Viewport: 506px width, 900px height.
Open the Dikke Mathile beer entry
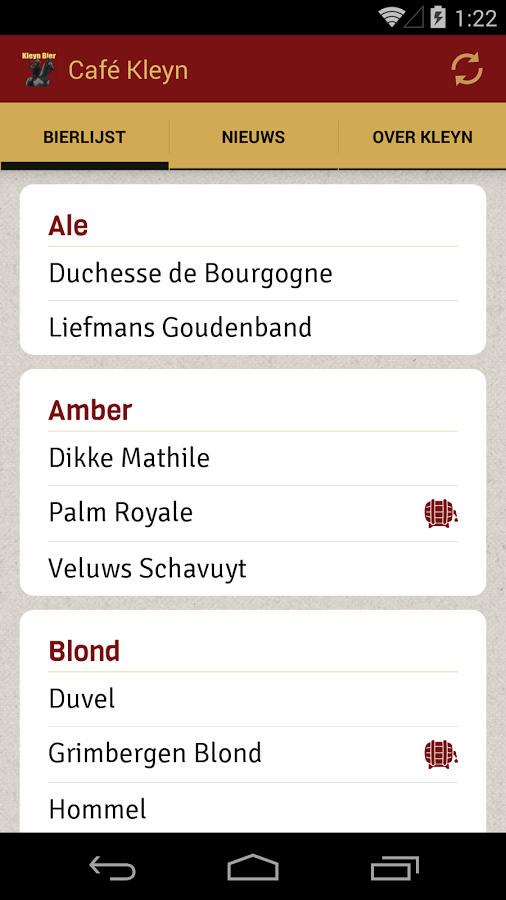tap(253, 459)
